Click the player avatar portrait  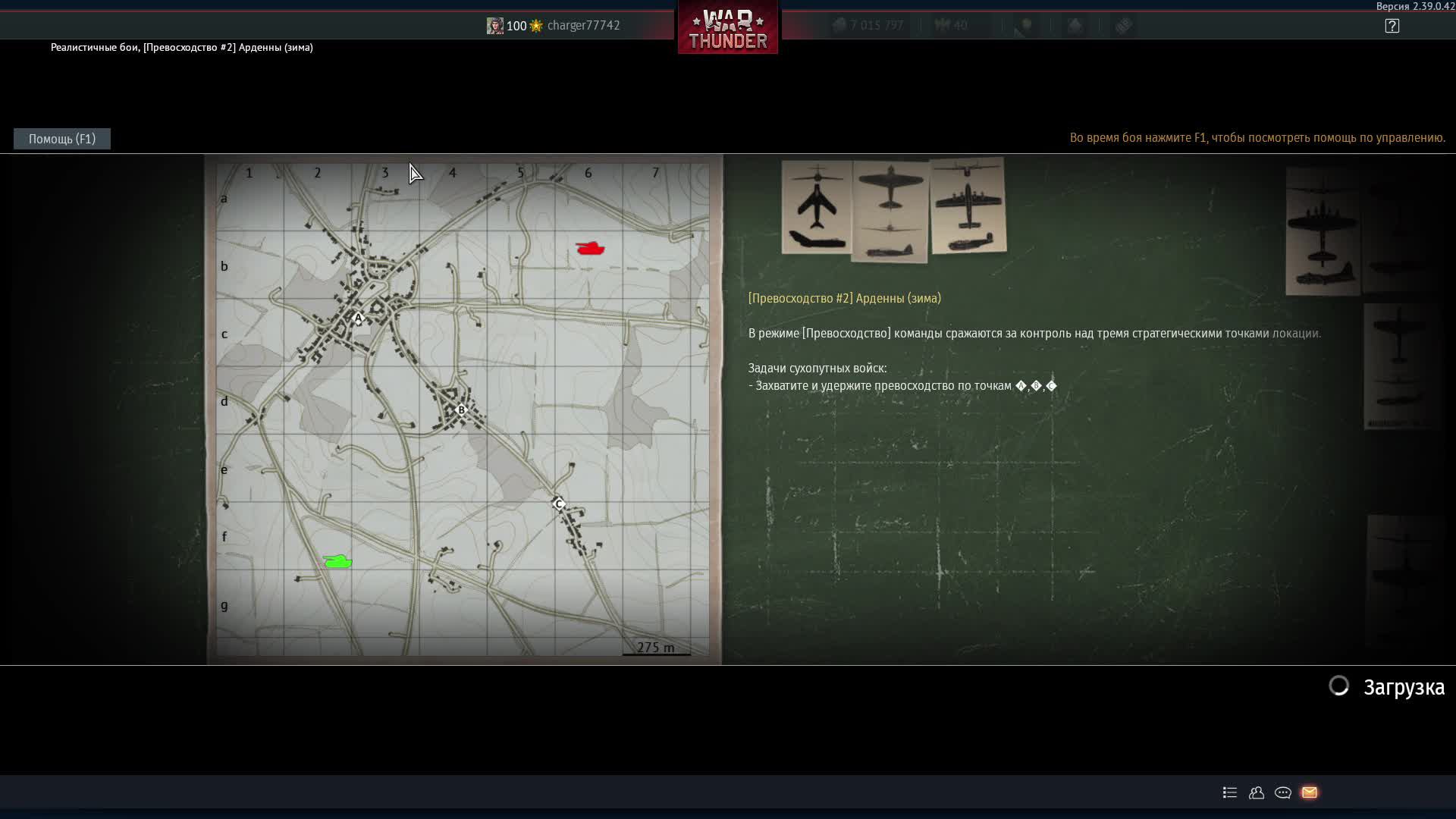[494, 26]
